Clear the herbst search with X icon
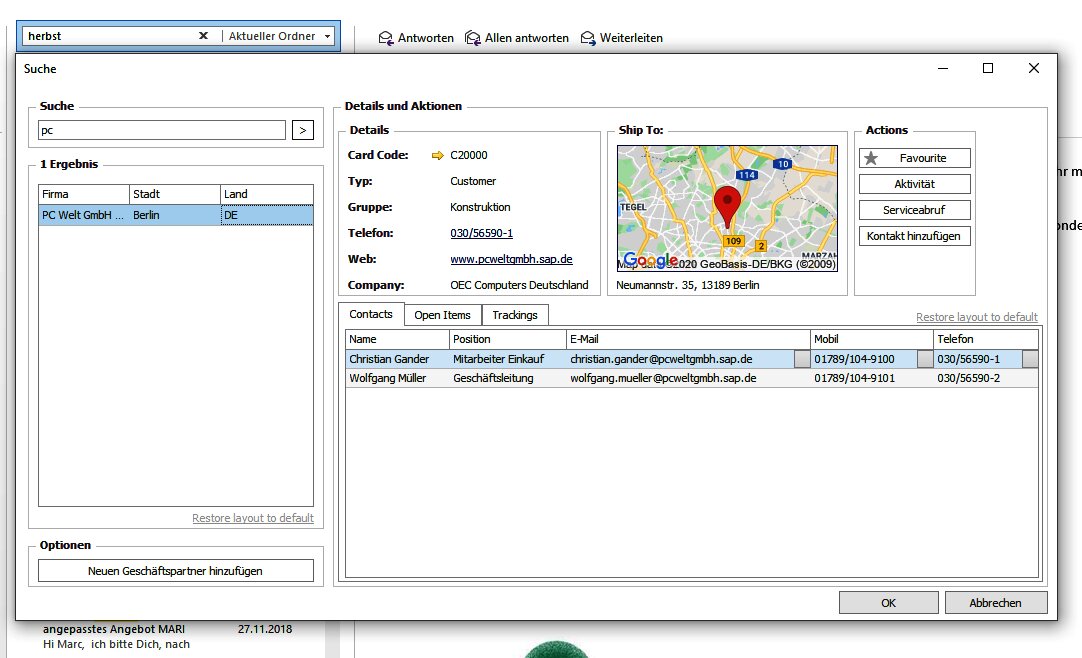 click(x=203, y=36)
